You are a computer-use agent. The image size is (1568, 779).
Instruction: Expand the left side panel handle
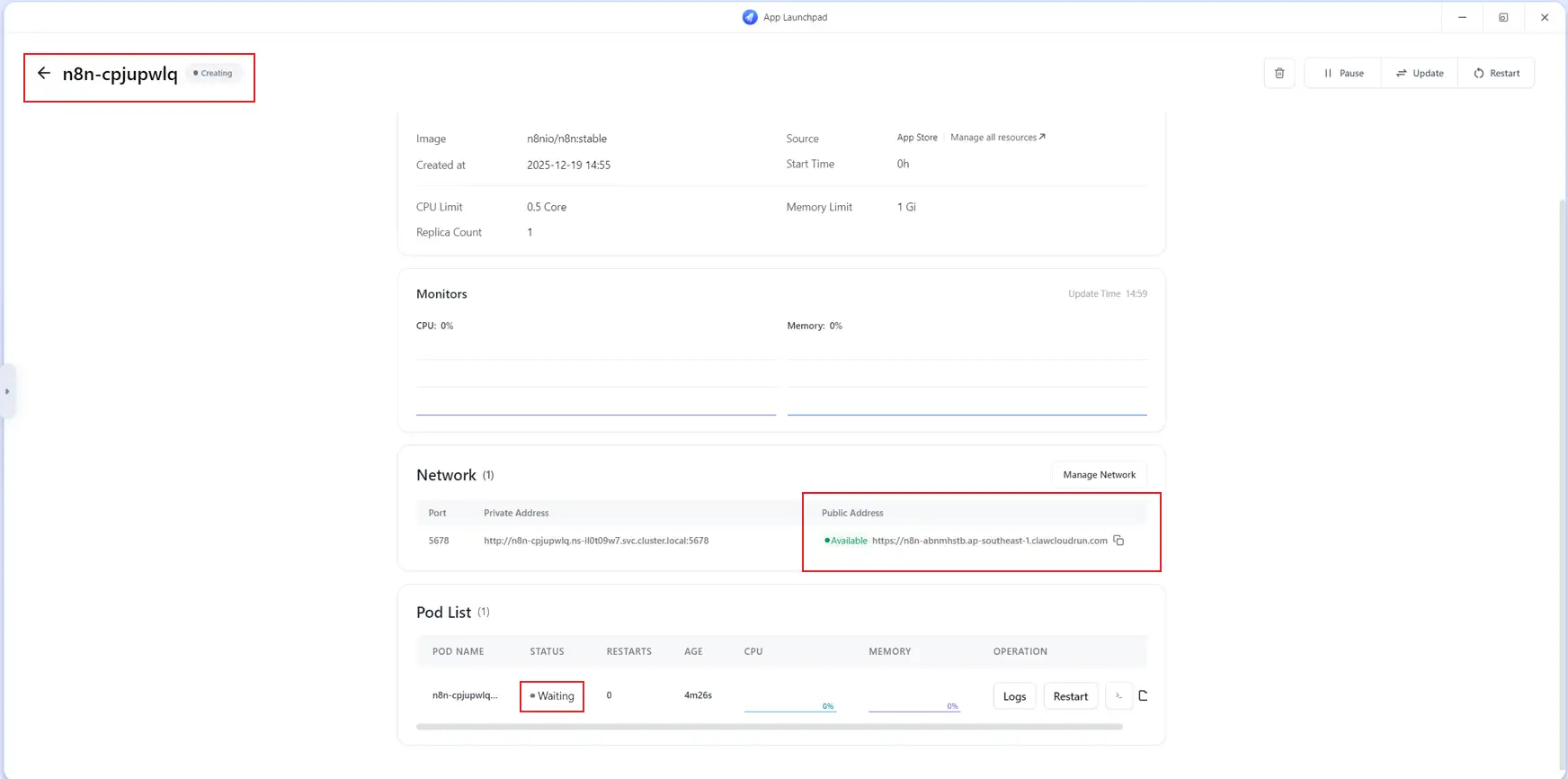pyautogui.click(x=7, y=391)
